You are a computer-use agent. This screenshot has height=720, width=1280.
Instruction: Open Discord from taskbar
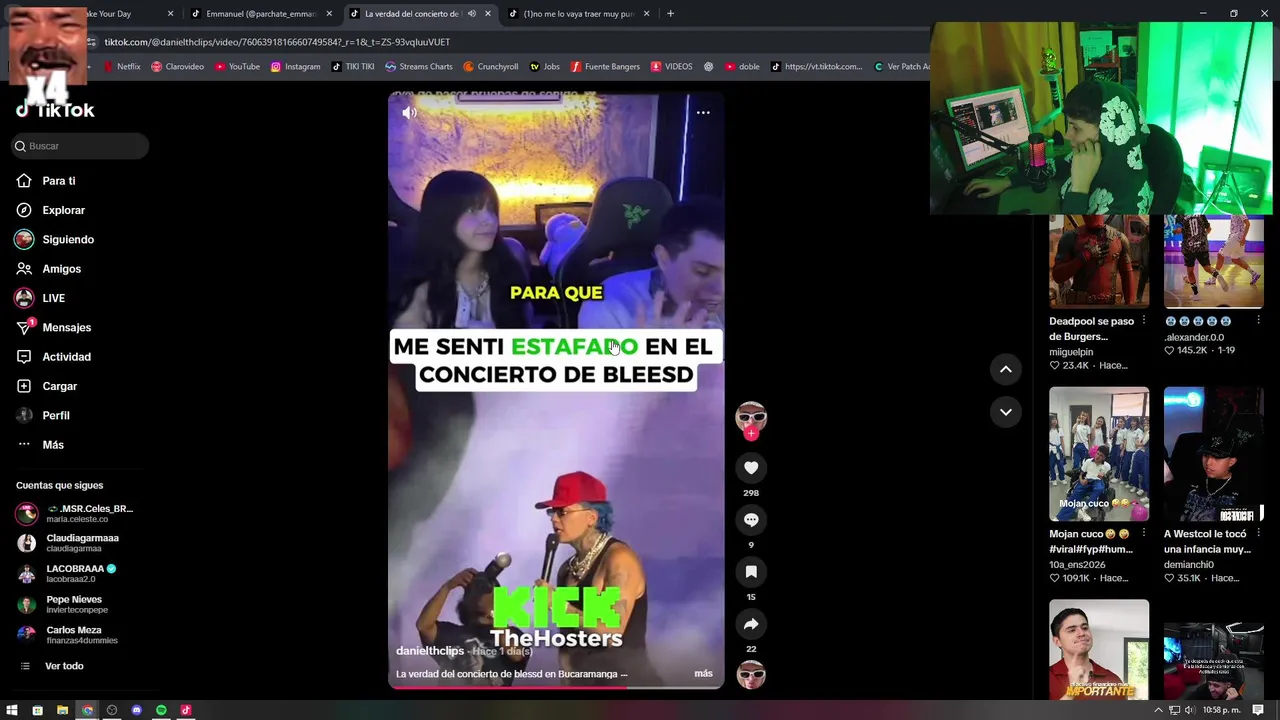point(136,710)
